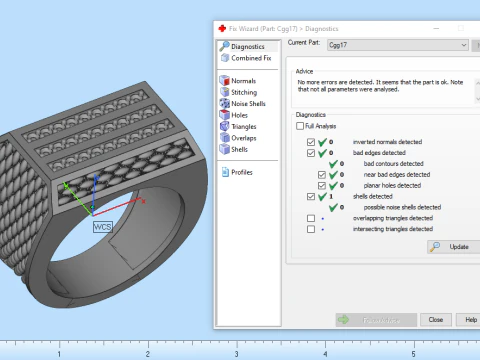The height and width of the screenshot is (360, 480).
Task: Click the 'possible noise shells detected' text
Action: (x=402, y=207)
